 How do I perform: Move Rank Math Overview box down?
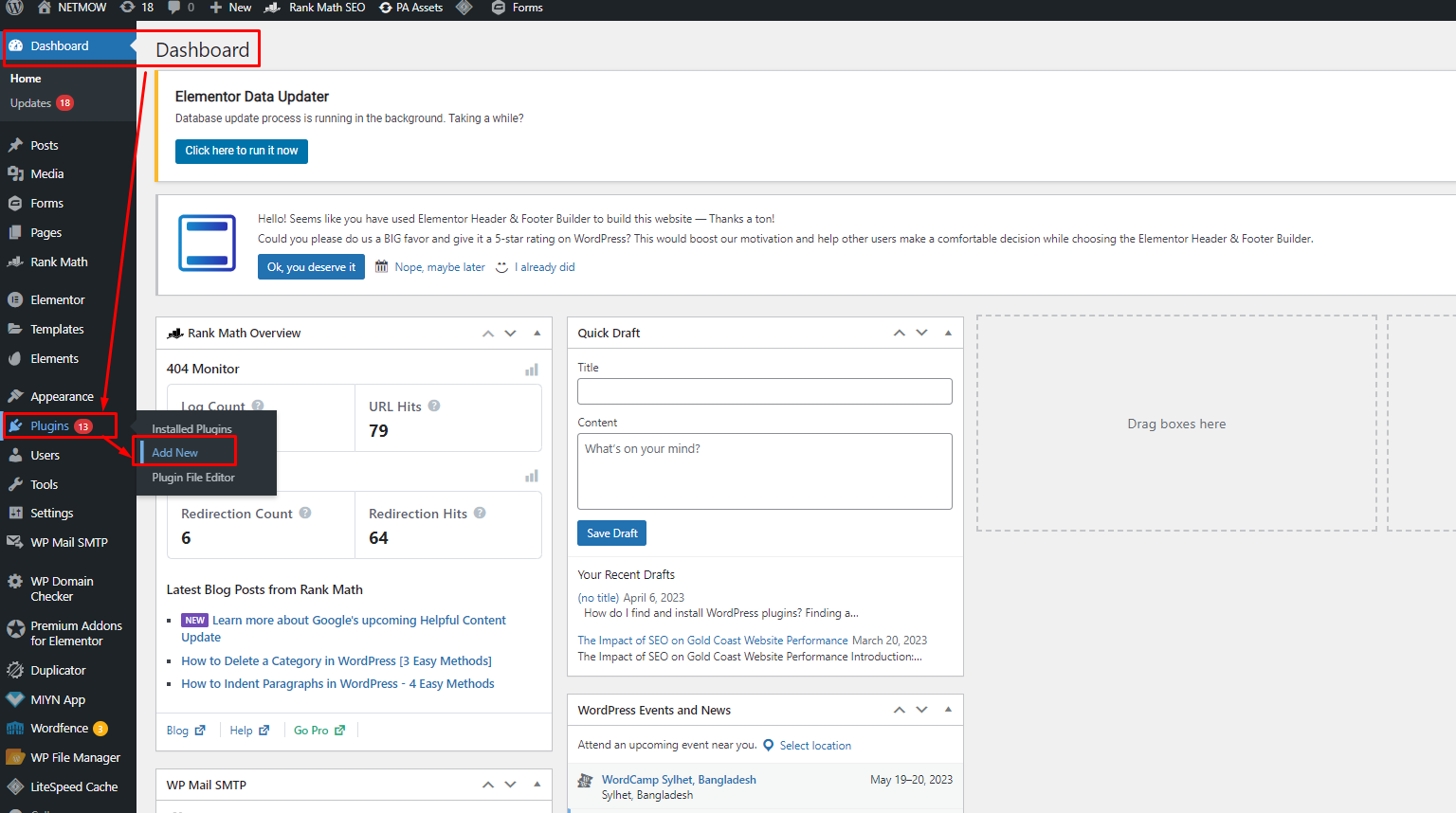point(511,334)
